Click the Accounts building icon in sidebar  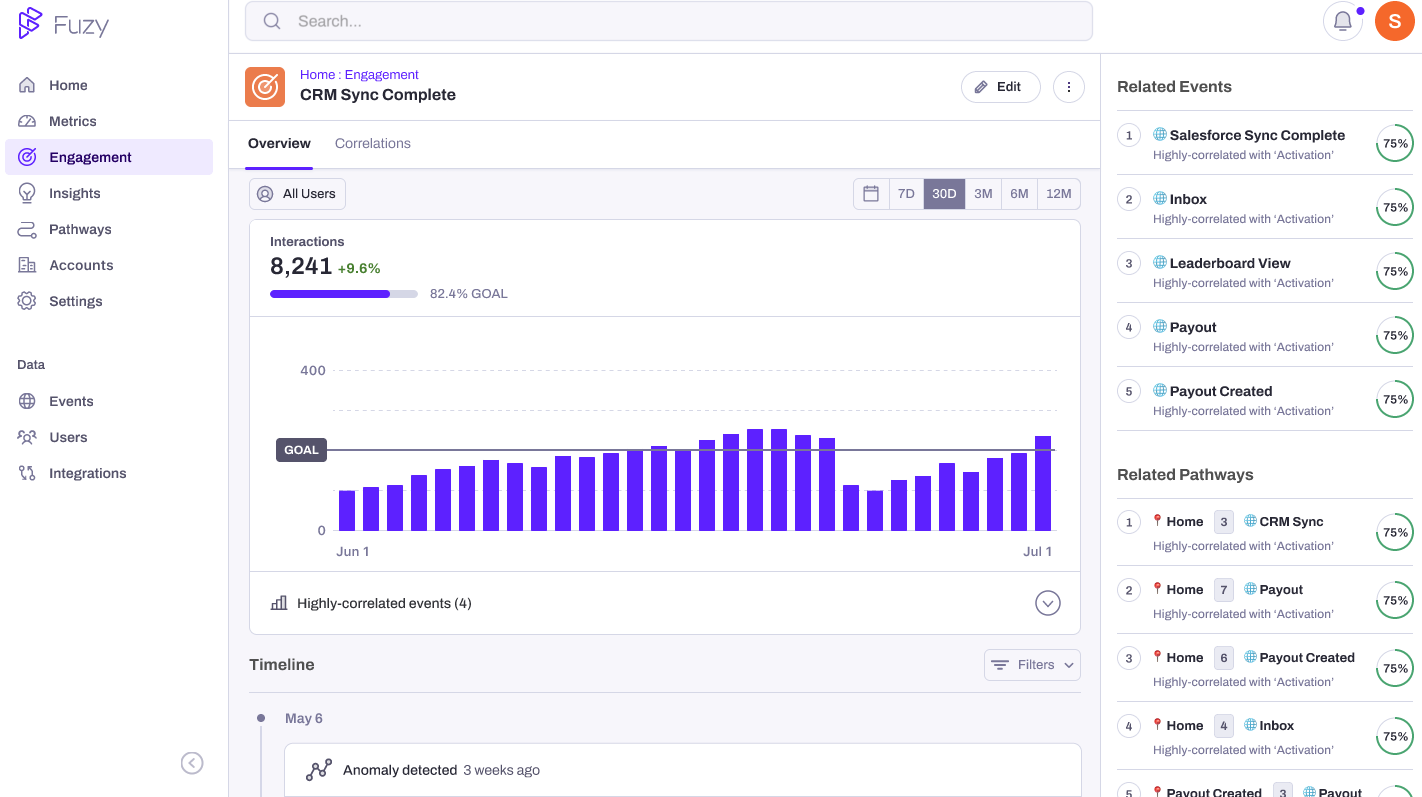27,265
